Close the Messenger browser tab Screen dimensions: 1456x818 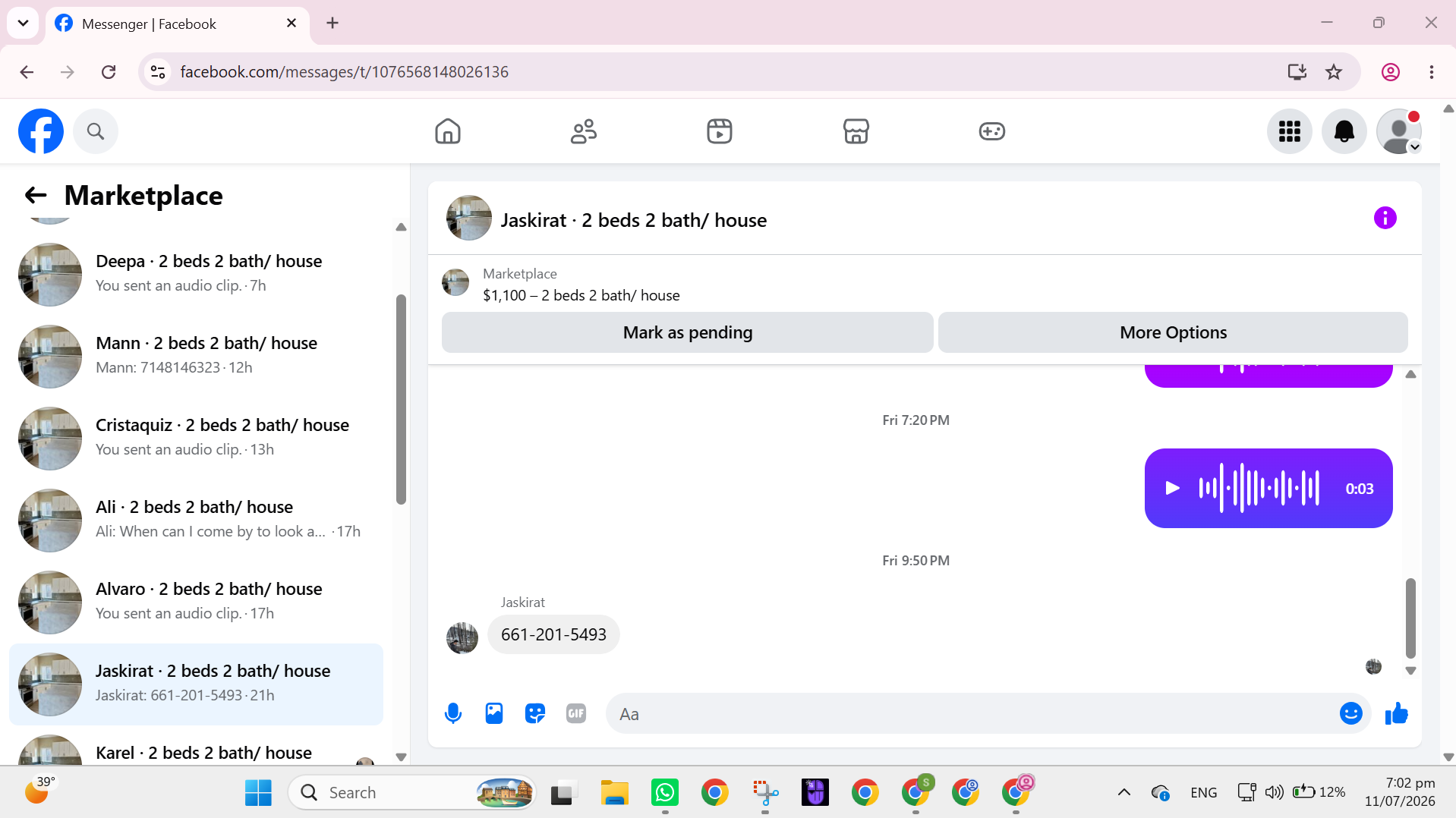point(292,24)
